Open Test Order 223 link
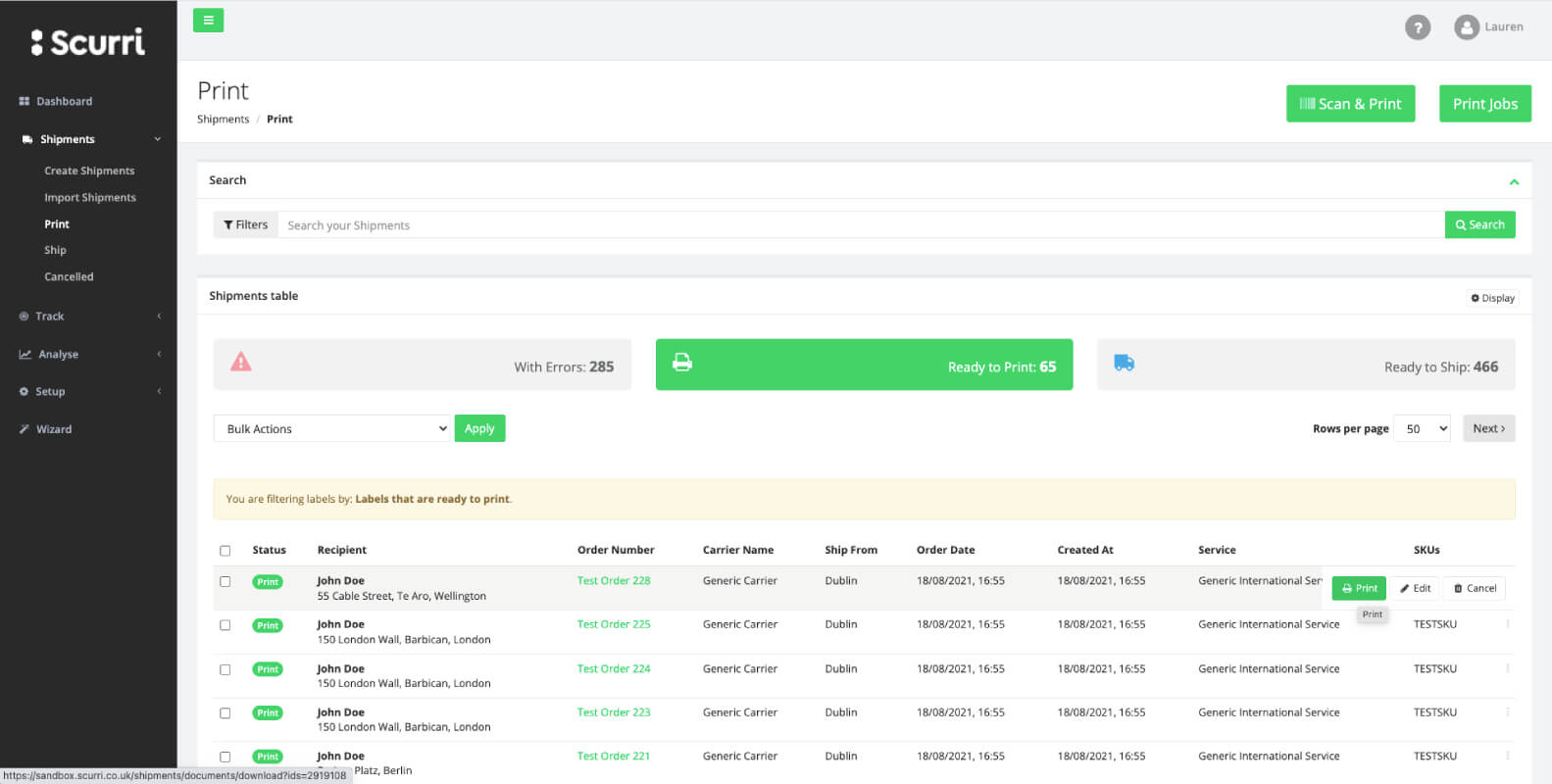1552x784 pixels. (614, 712)
